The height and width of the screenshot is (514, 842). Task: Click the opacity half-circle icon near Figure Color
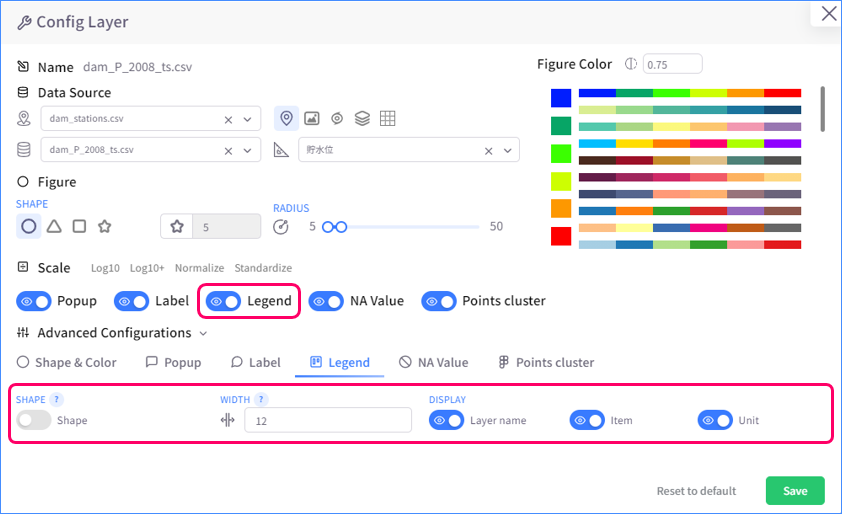pyautogui.click(x=631, y=64)
